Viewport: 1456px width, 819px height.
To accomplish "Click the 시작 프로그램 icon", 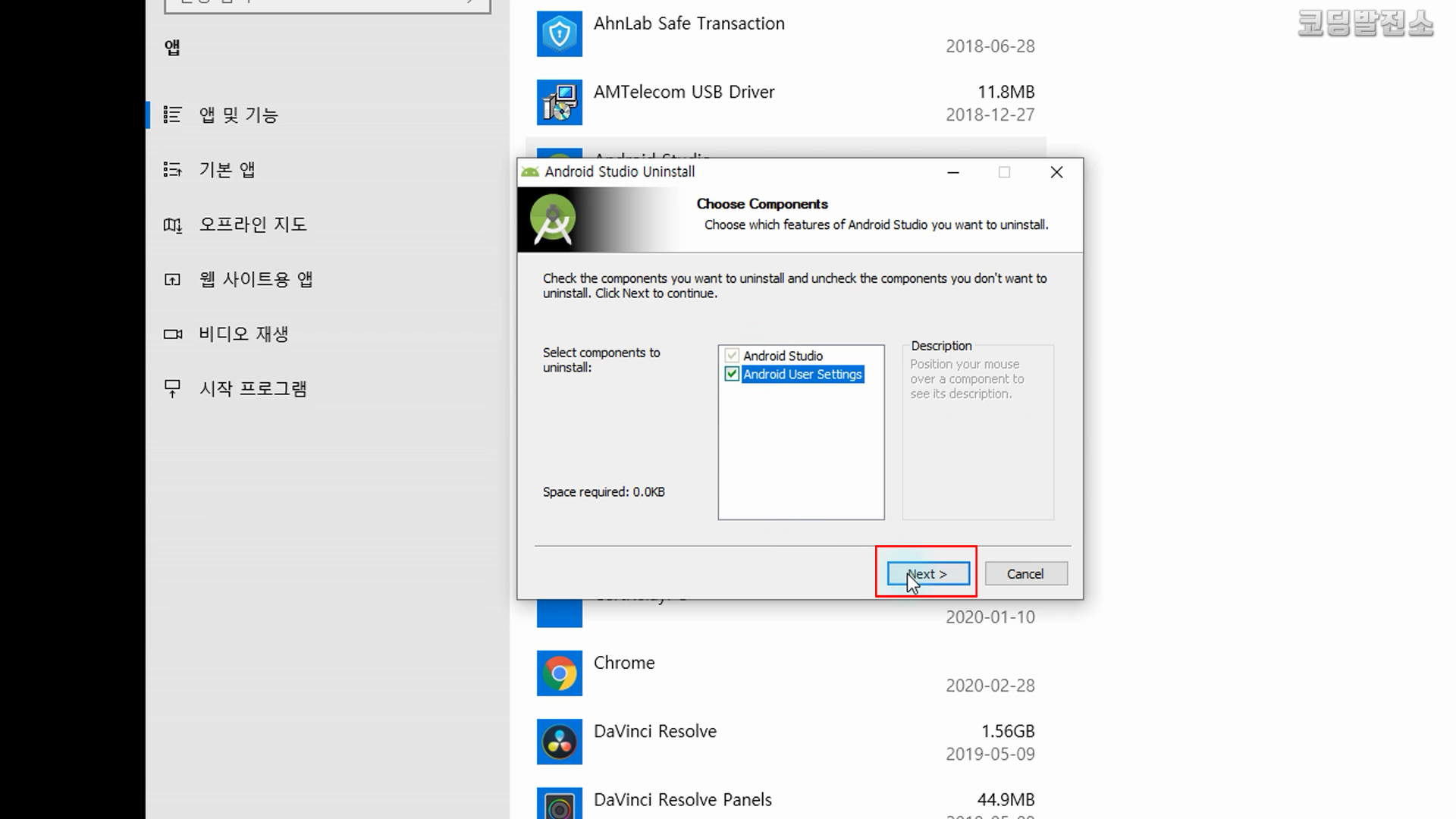I will coord(173,389).
